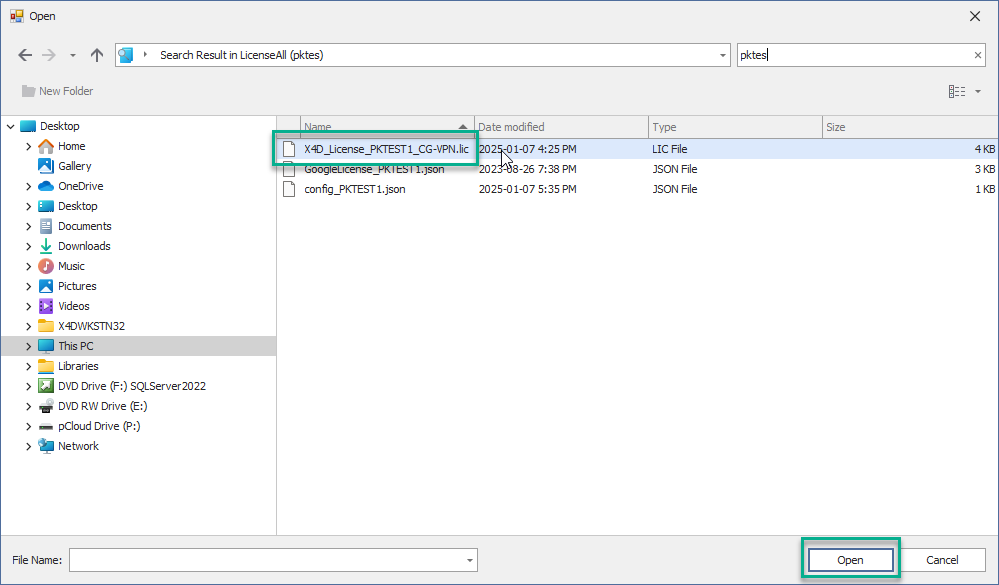The height and width of the screenshot is (585, 999).
Task: Click the Open button
Action: pyautogui.click(x=850, y=560)
